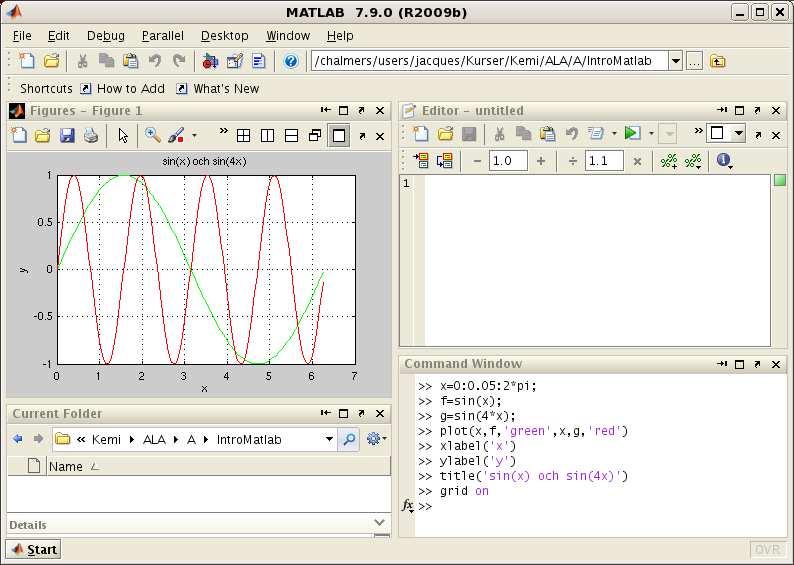Decrement value minus button
The width and height of the screenshot is (794, 565).
[x=477, y=161]
